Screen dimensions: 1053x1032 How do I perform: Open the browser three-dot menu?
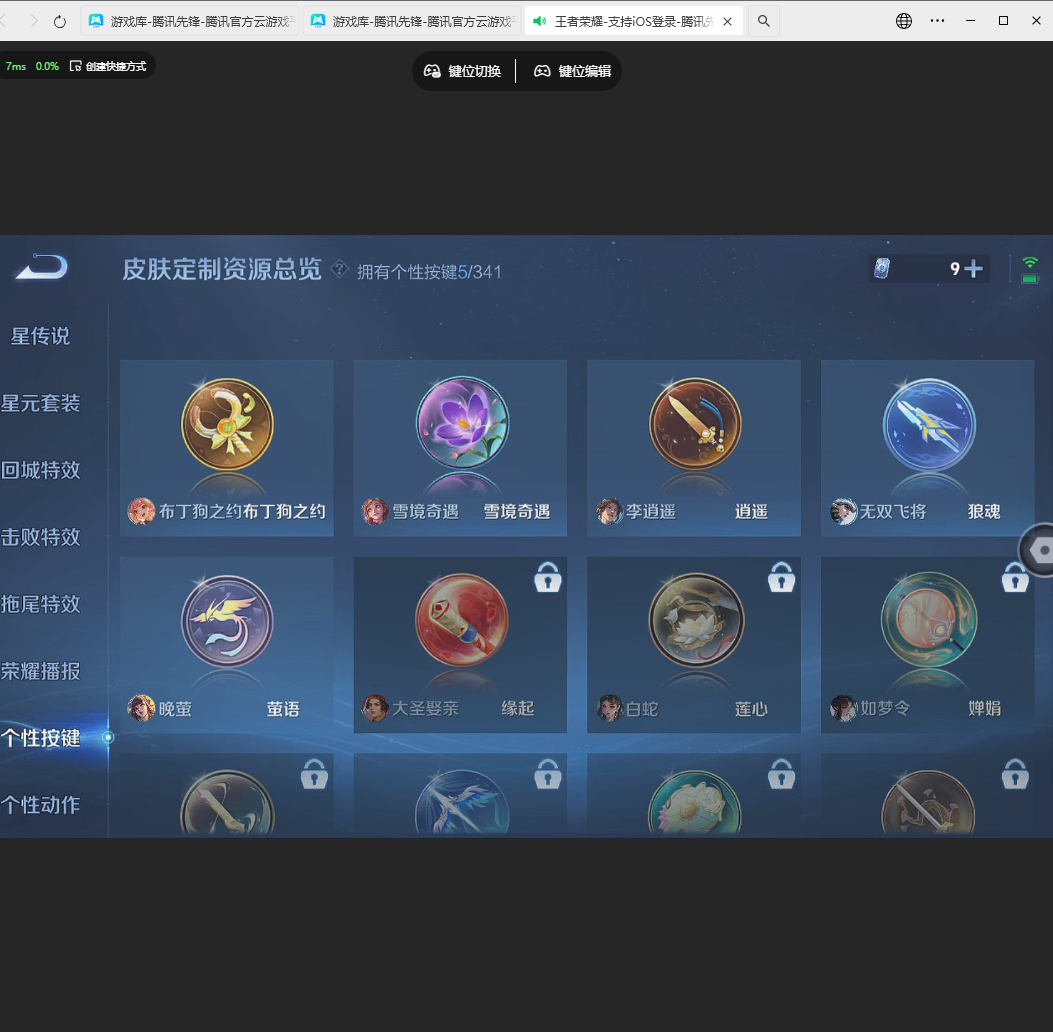point(937,20)
